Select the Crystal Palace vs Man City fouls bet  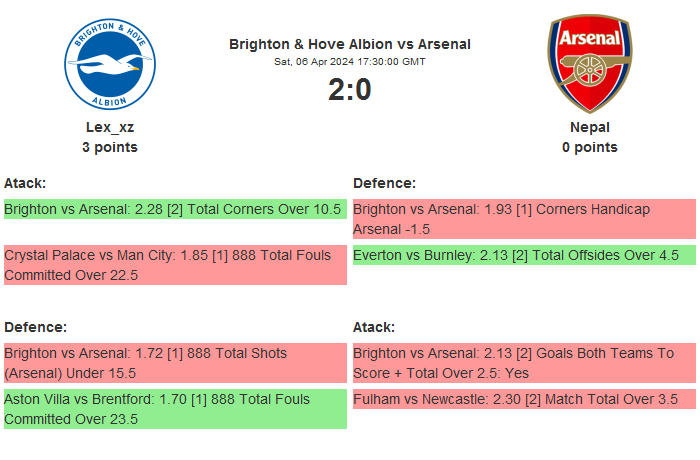[174, 265]
